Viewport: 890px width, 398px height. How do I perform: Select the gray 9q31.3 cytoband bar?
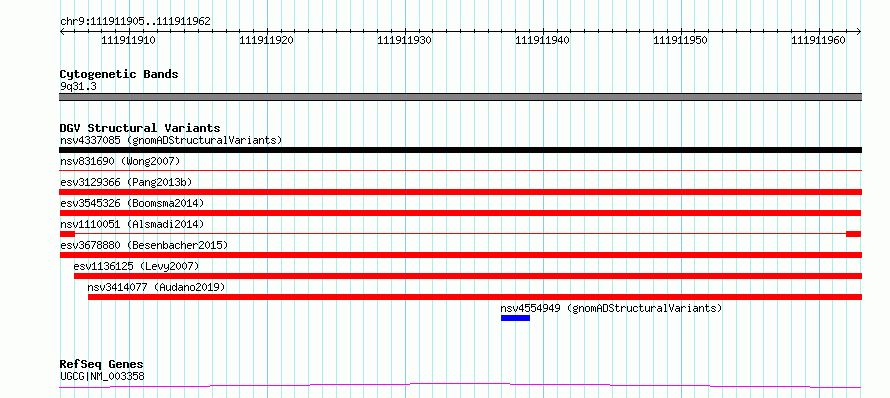(x=460, y=97)
